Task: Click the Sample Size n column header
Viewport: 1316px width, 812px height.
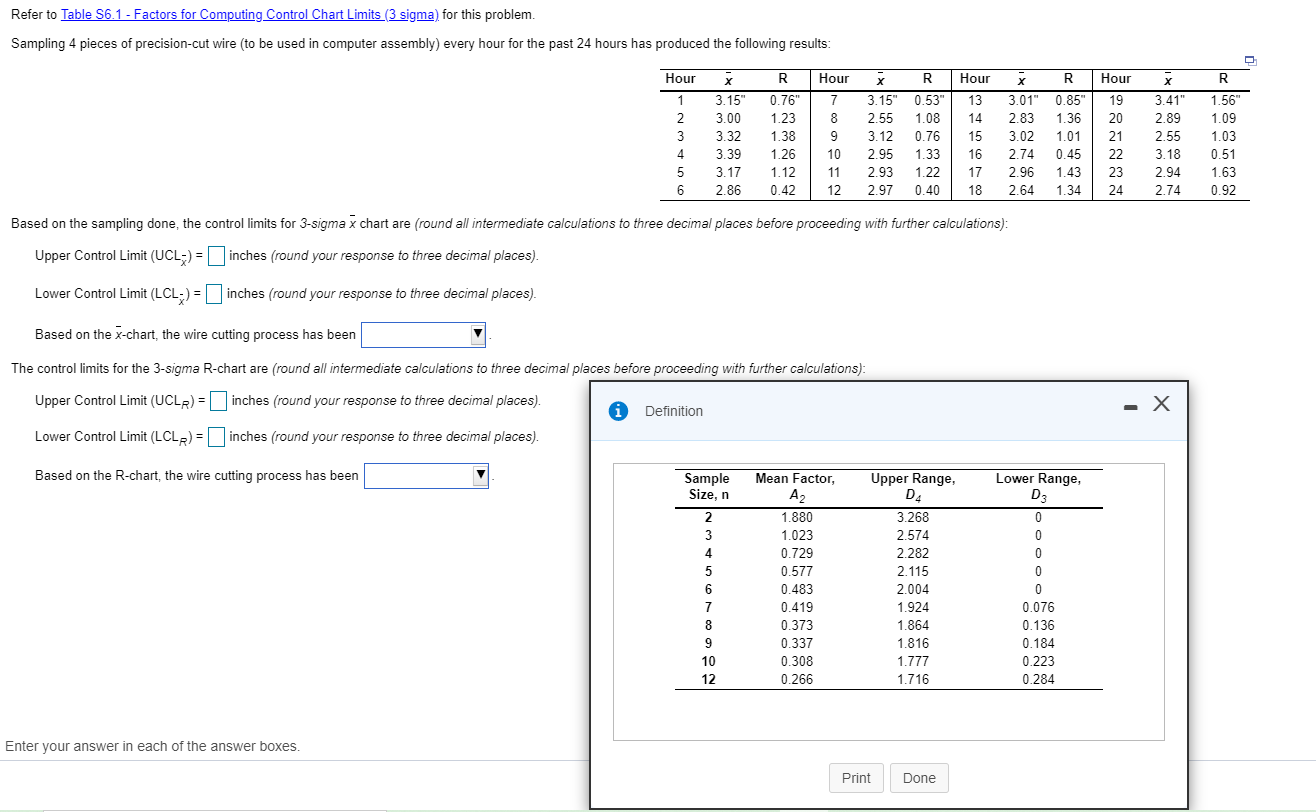Action: (707, 485)
